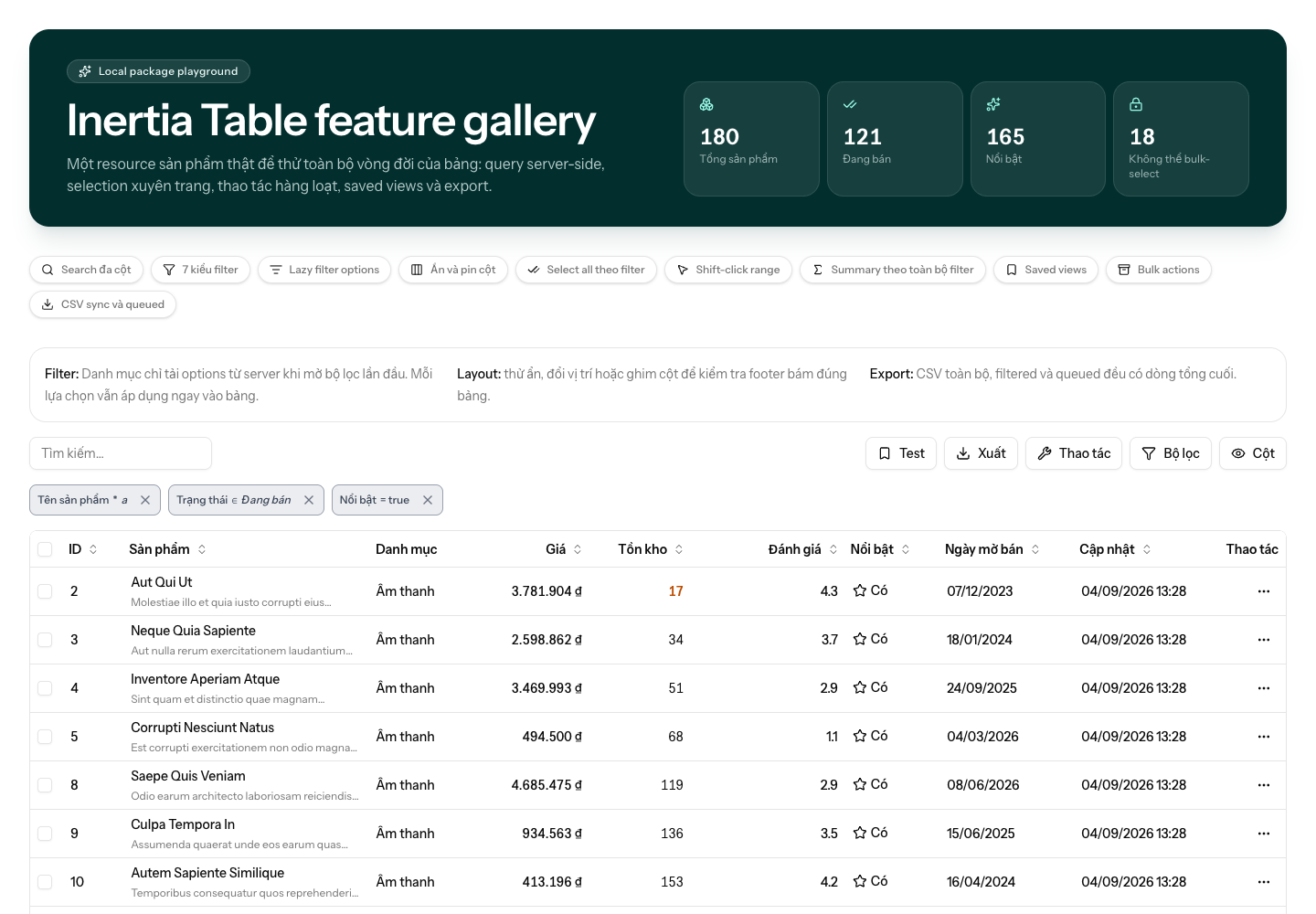
Task: Check the row for Neque Quia Sapiente
Action: (45, 640)
